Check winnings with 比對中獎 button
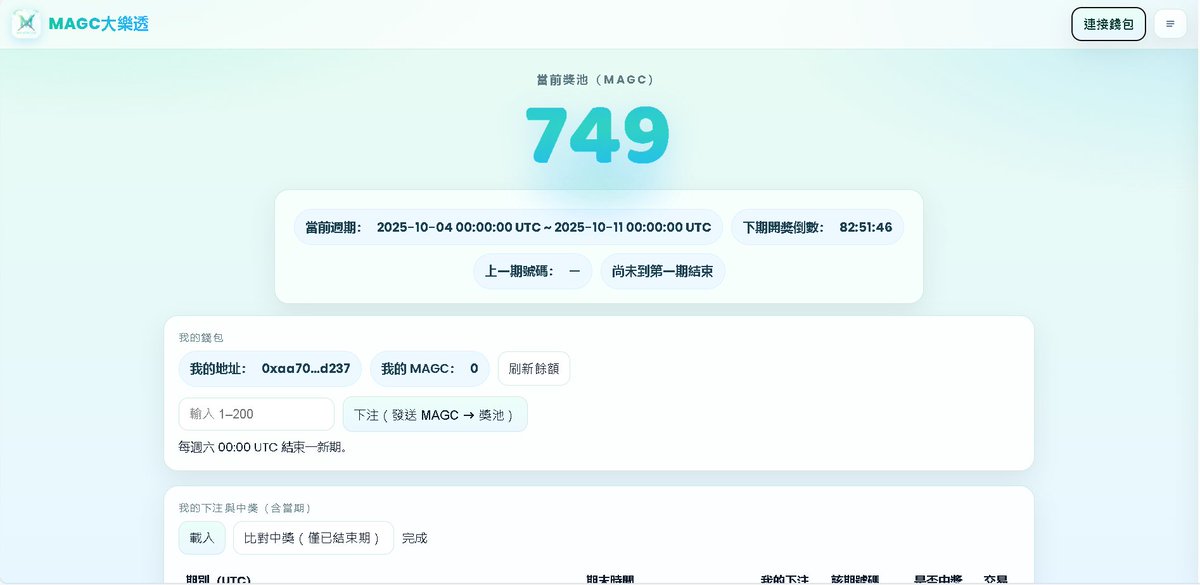The height and width of the screenshot is (585, 1200). pos(313,538)
